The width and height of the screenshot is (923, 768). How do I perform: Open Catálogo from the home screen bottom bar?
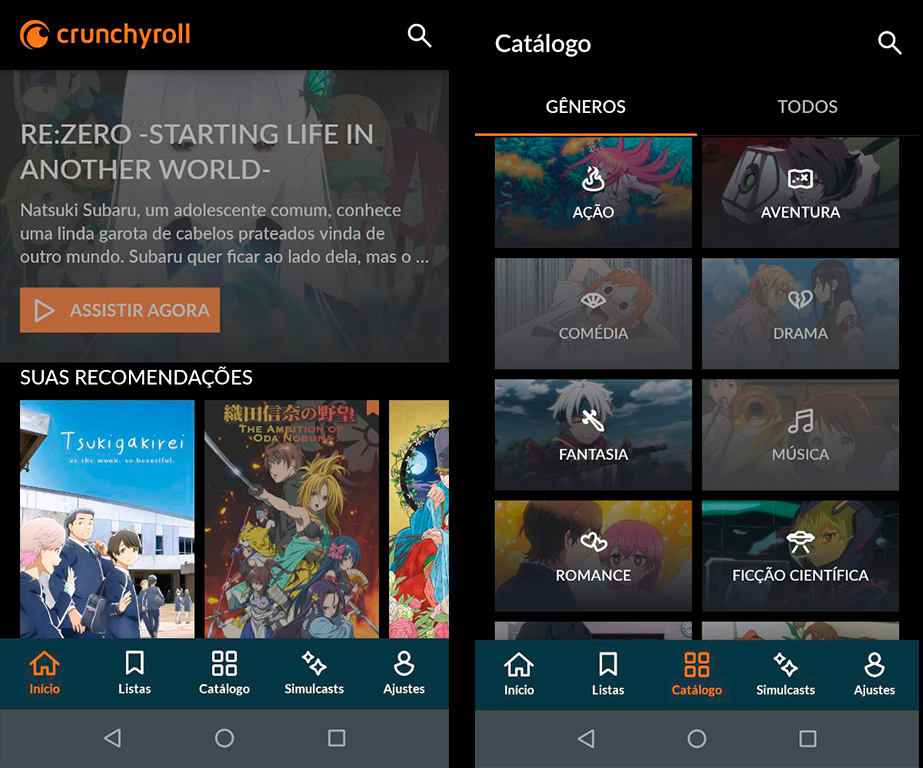click(224, 673)
